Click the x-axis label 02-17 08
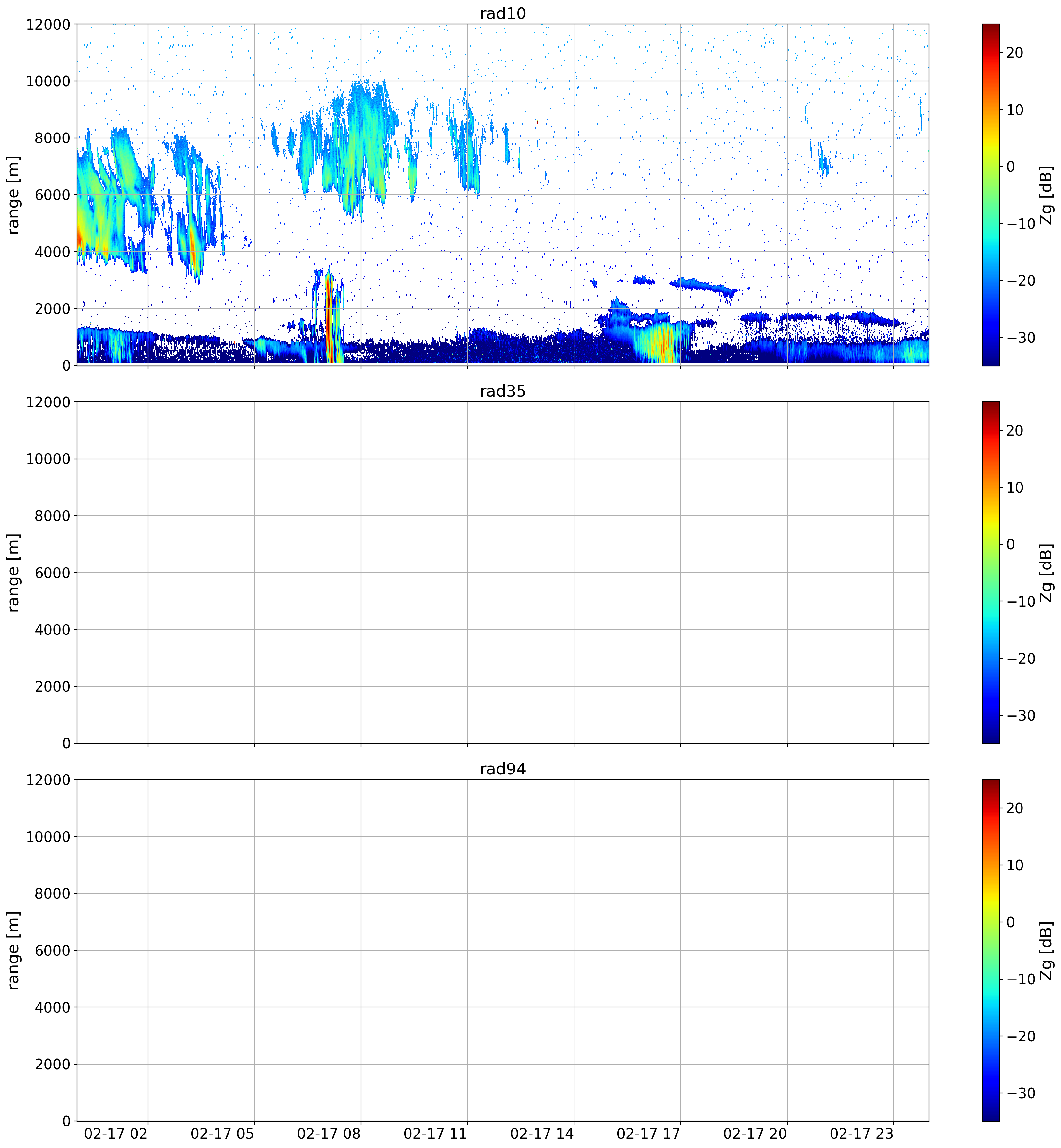 pyautogui.click(x=328, y=1134)
